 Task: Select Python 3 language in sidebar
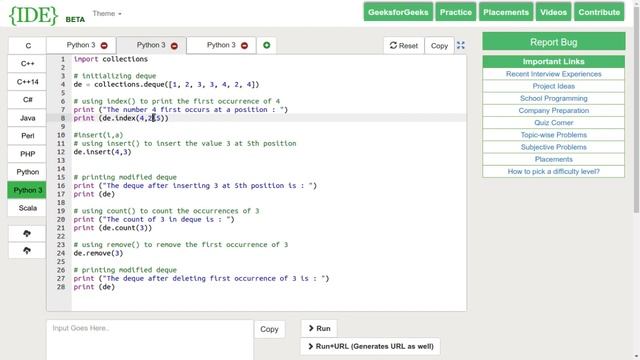point(27,190)
